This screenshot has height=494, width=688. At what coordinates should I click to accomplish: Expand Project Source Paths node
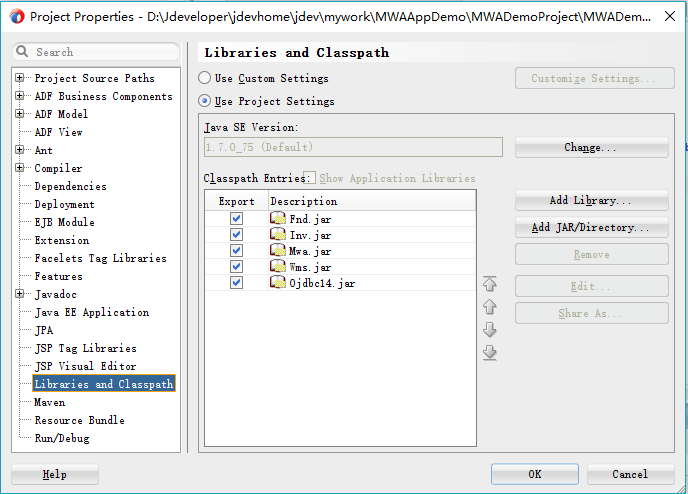tap(19, 78)
